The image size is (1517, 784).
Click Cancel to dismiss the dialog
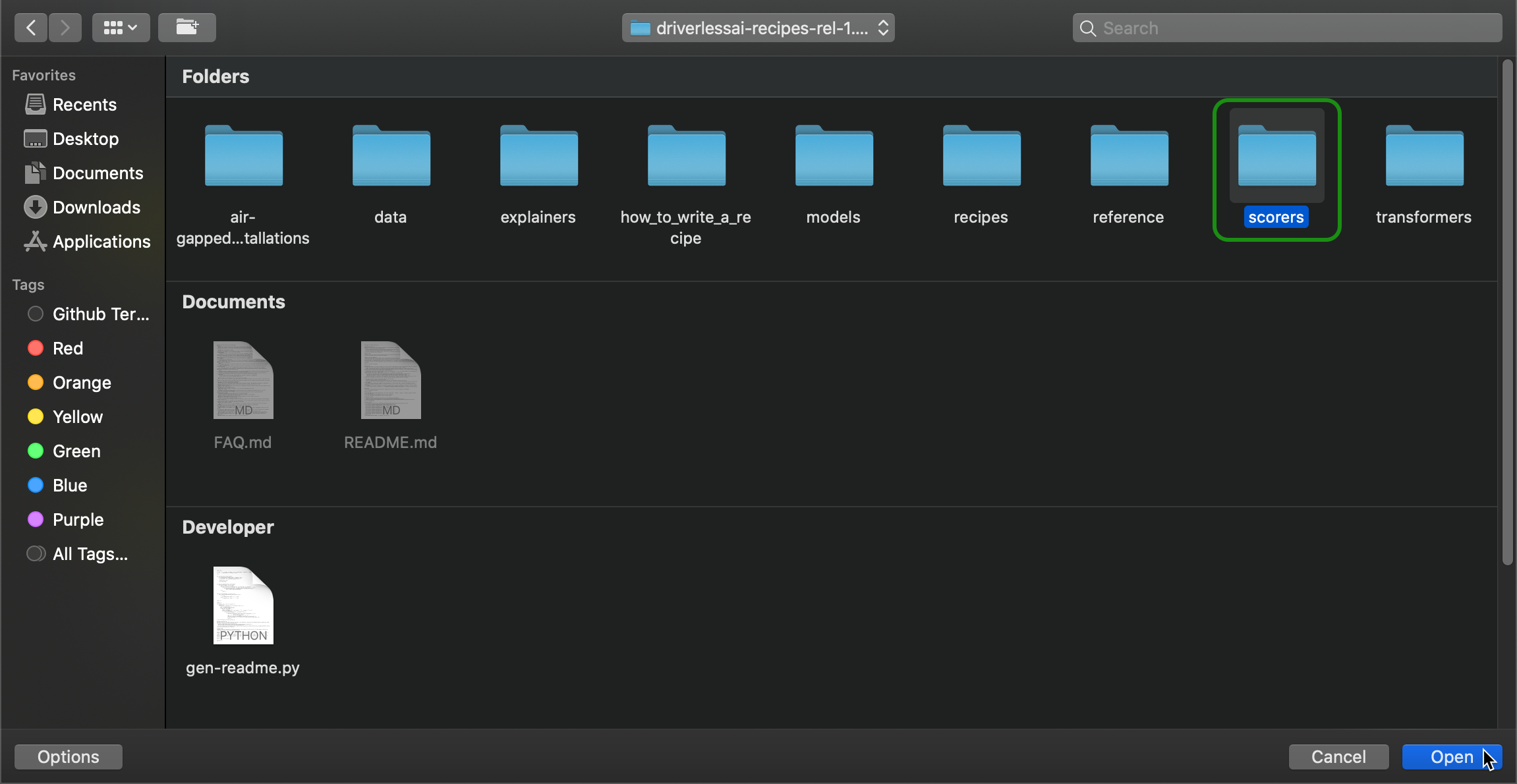[1339, 757]
